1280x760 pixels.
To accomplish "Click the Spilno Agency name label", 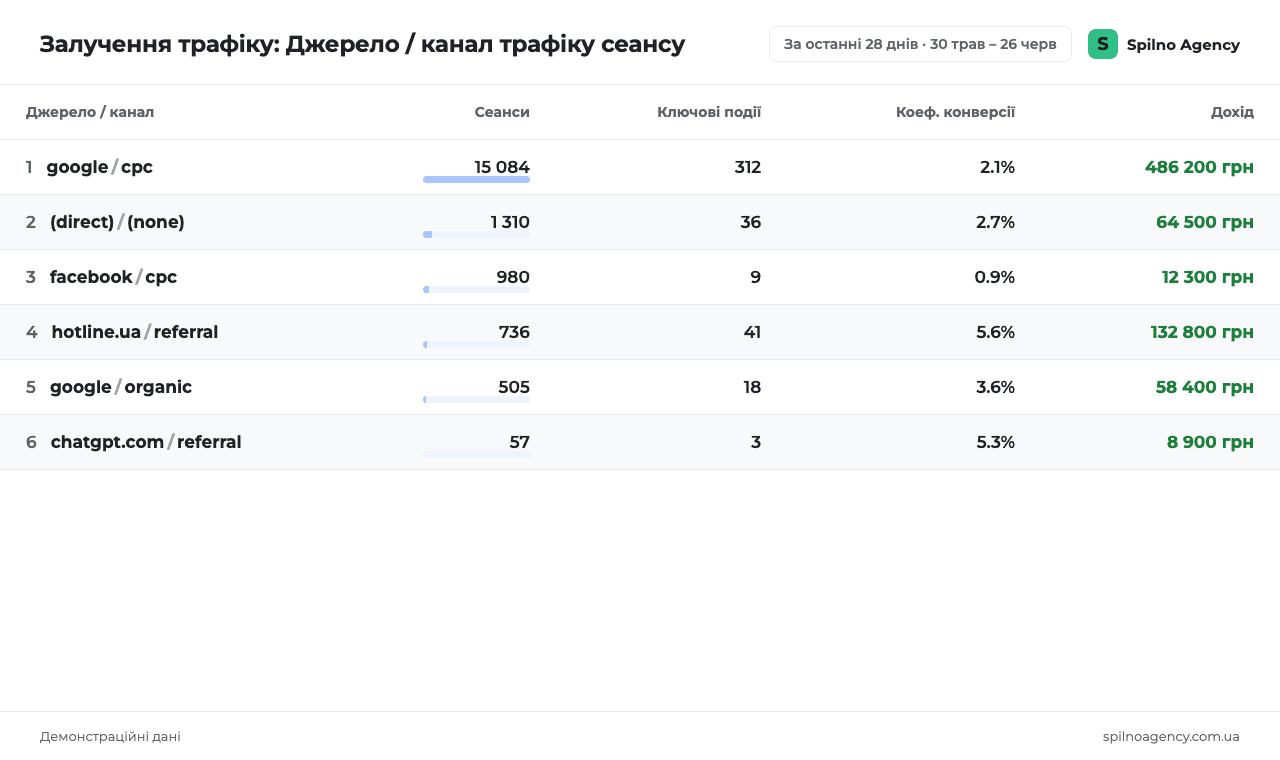I will point(1183,45).
